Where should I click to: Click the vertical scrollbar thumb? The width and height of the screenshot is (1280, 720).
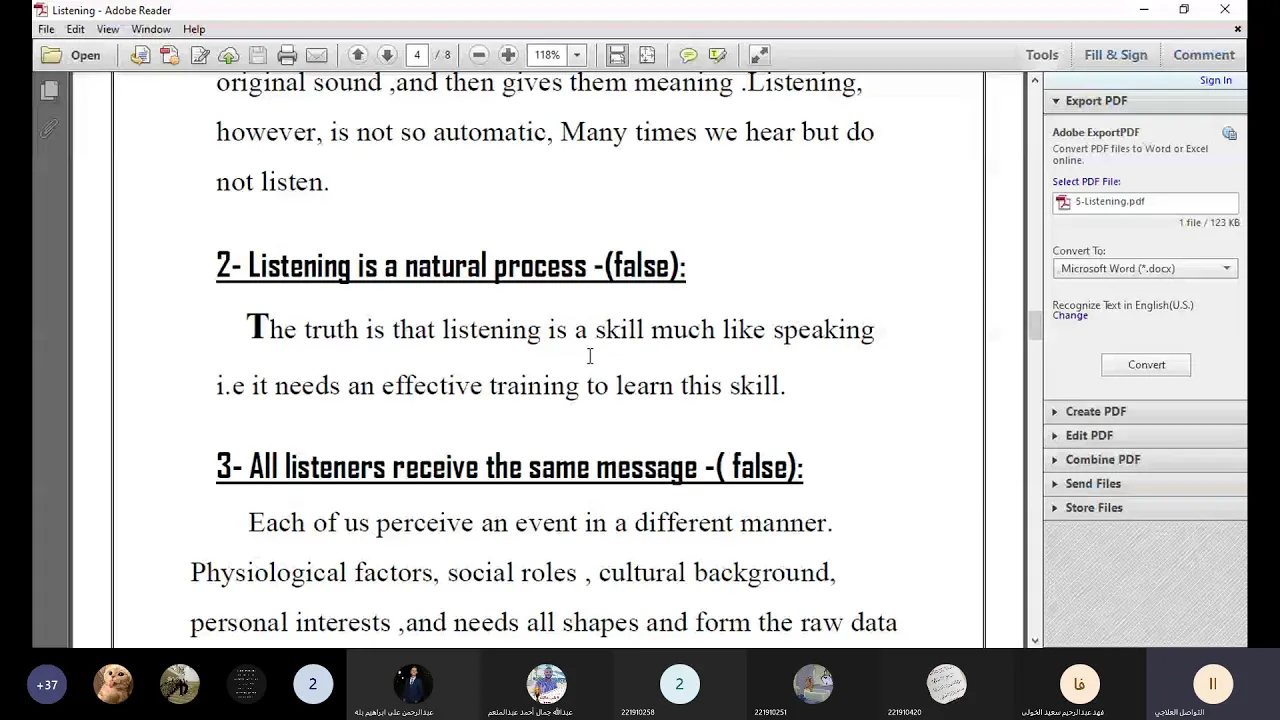1035,325
